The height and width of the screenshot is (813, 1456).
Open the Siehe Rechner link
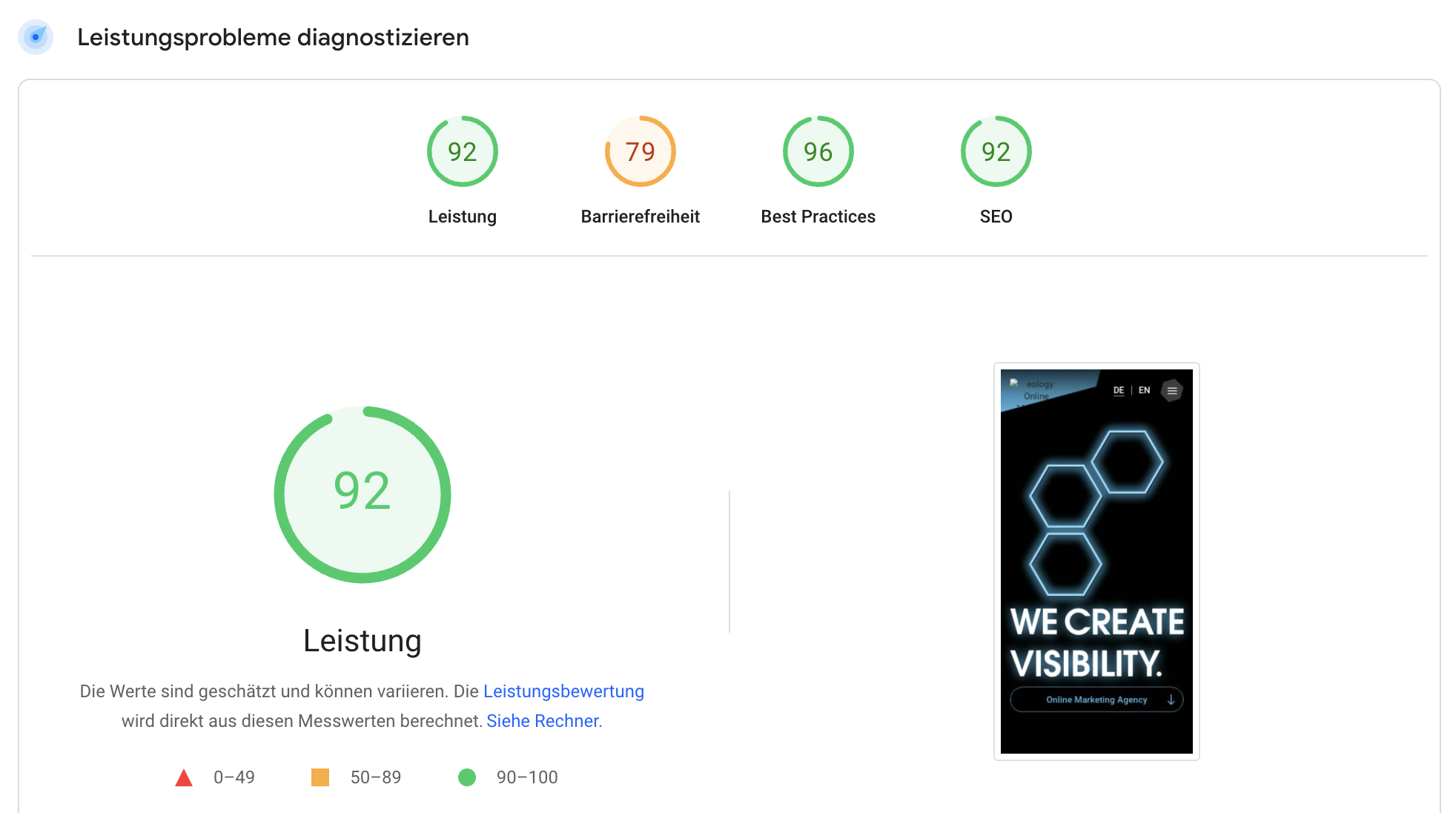click(543, 721)
